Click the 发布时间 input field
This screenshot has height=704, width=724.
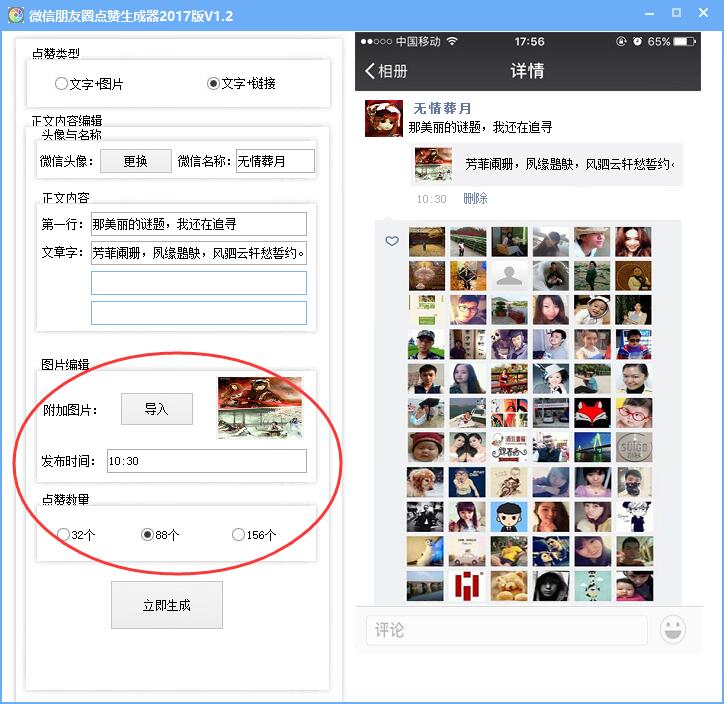click(x=206, y=461)
